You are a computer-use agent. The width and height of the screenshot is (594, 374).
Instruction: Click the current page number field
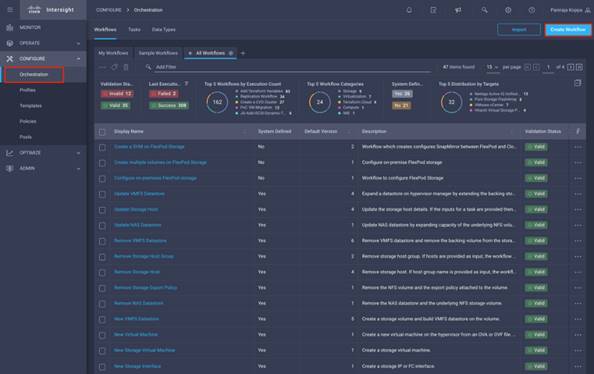[x=548, y=67]
